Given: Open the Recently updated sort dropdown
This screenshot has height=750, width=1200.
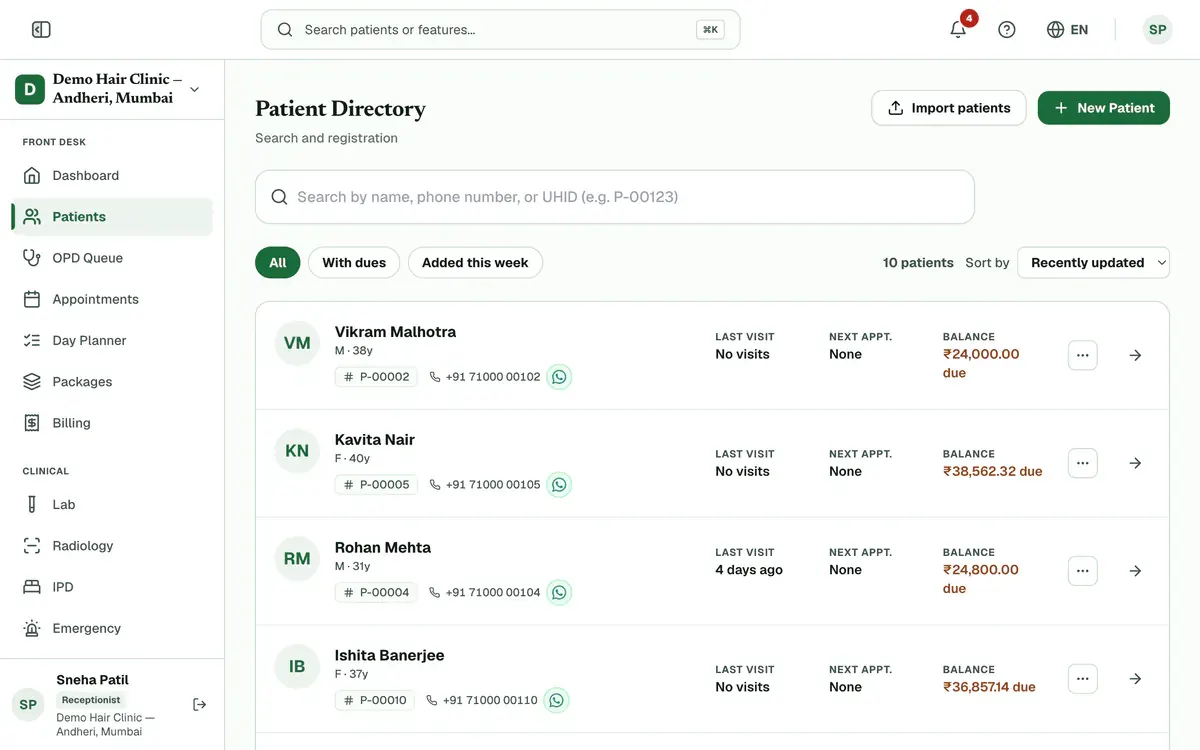Looking at the screenshot, I should [1093, 263].
